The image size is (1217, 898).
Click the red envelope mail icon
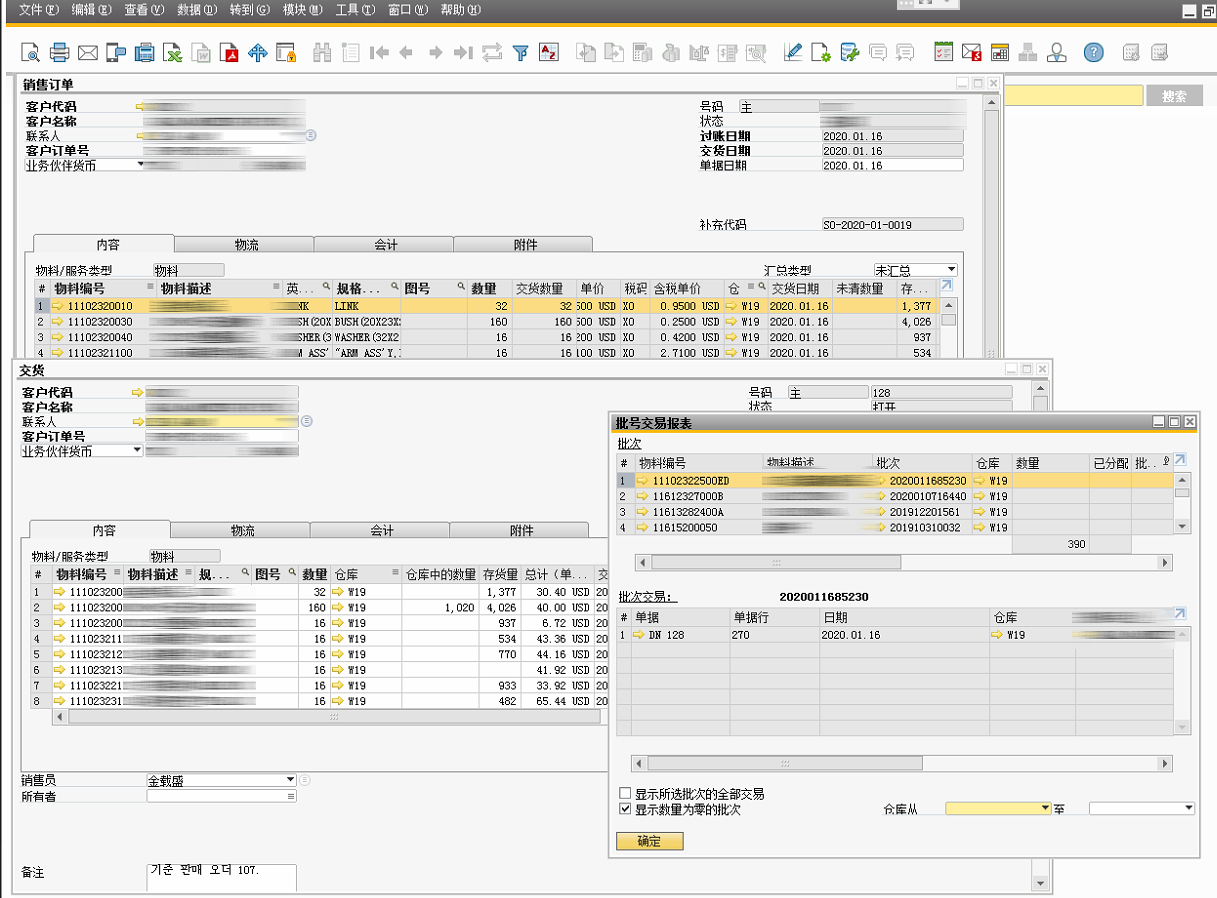(x=971, y=53)
